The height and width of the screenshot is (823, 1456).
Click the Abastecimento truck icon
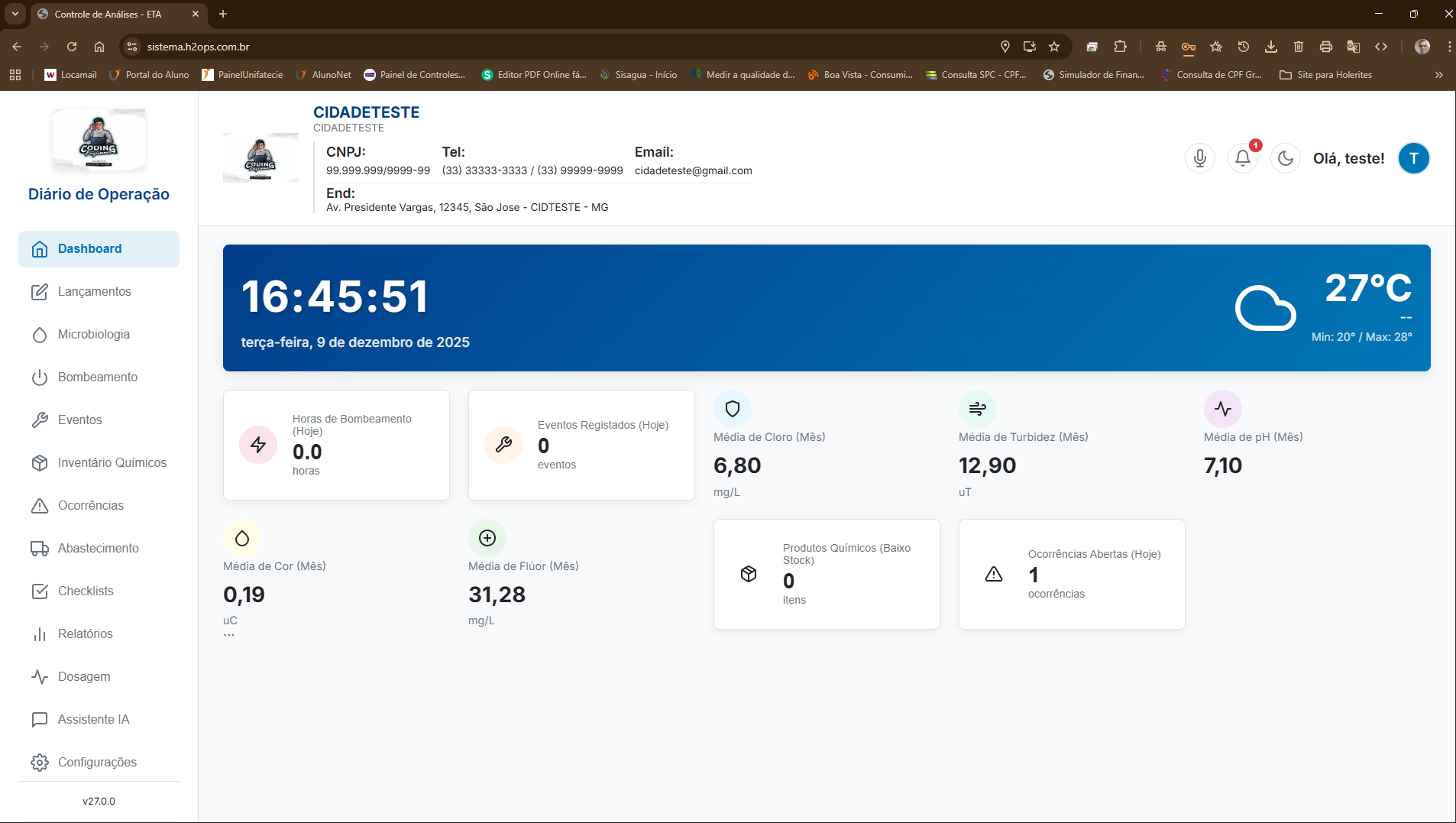(x=39, y=548)
